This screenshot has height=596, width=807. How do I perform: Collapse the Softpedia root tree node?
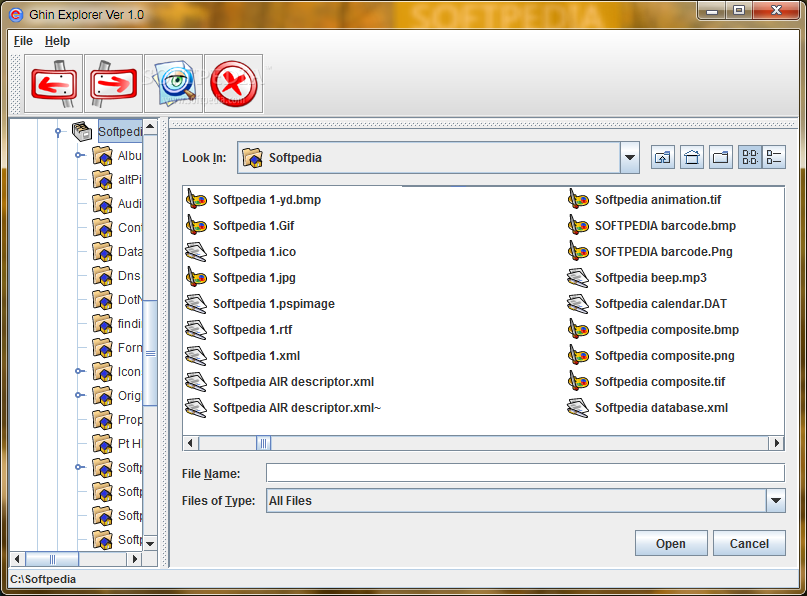58,132
